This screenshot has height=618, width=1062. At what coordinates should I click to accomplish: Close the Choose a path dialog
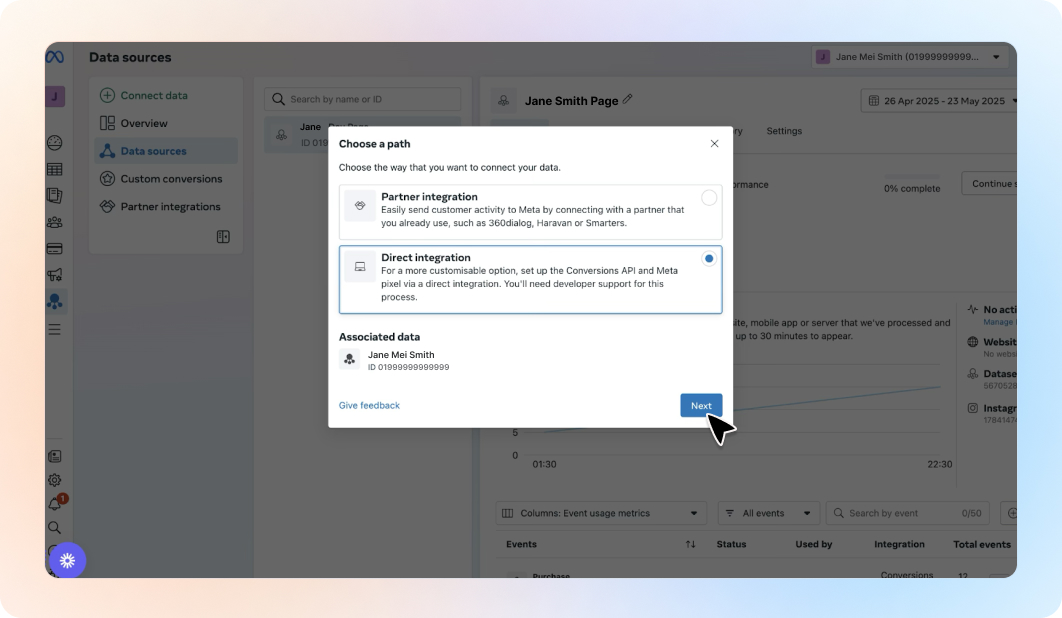coord(714,144)
